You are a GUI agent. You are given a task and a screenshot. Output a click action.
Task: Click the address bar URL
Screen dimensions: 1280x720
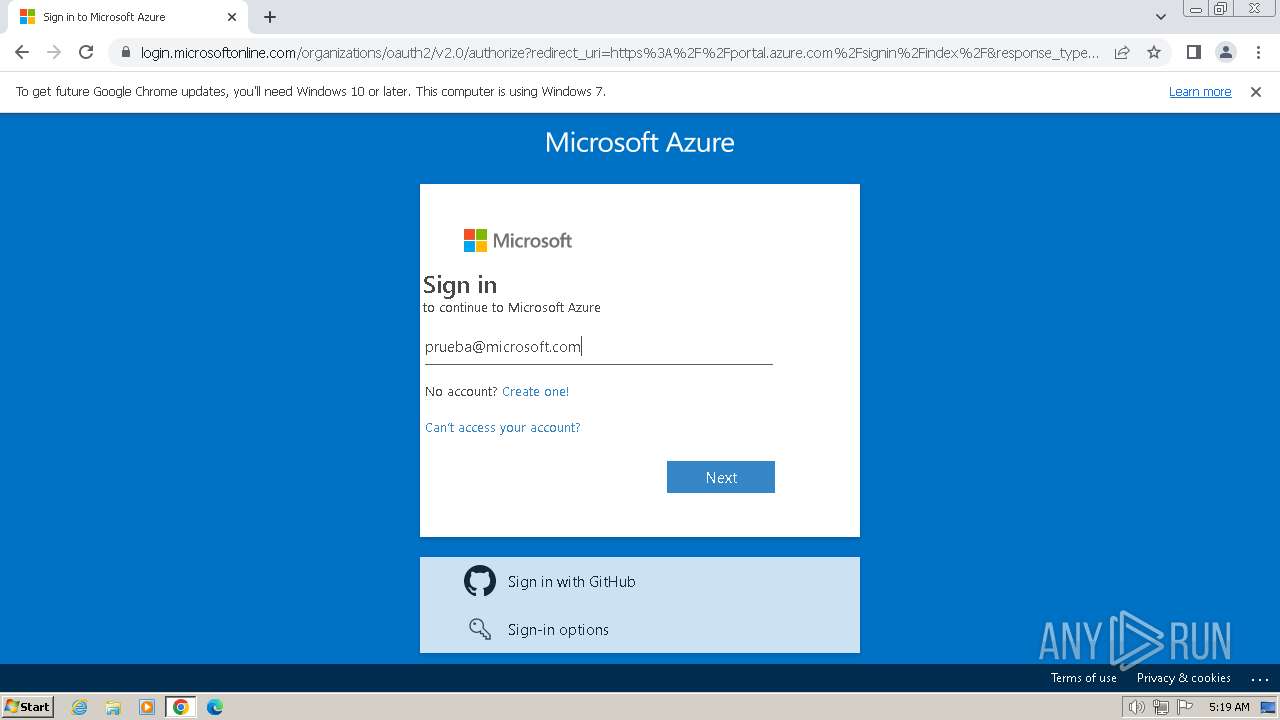click(620, 53)
